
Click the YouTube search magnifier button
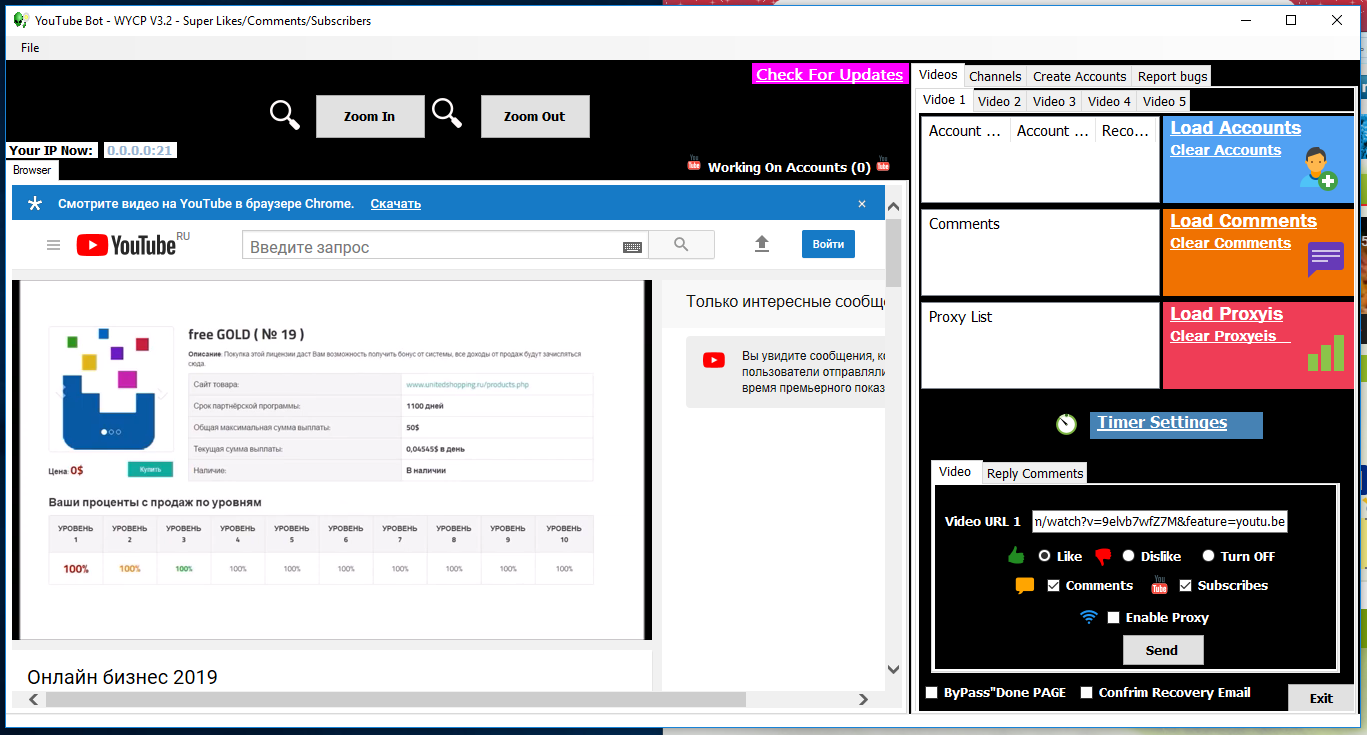681,245
